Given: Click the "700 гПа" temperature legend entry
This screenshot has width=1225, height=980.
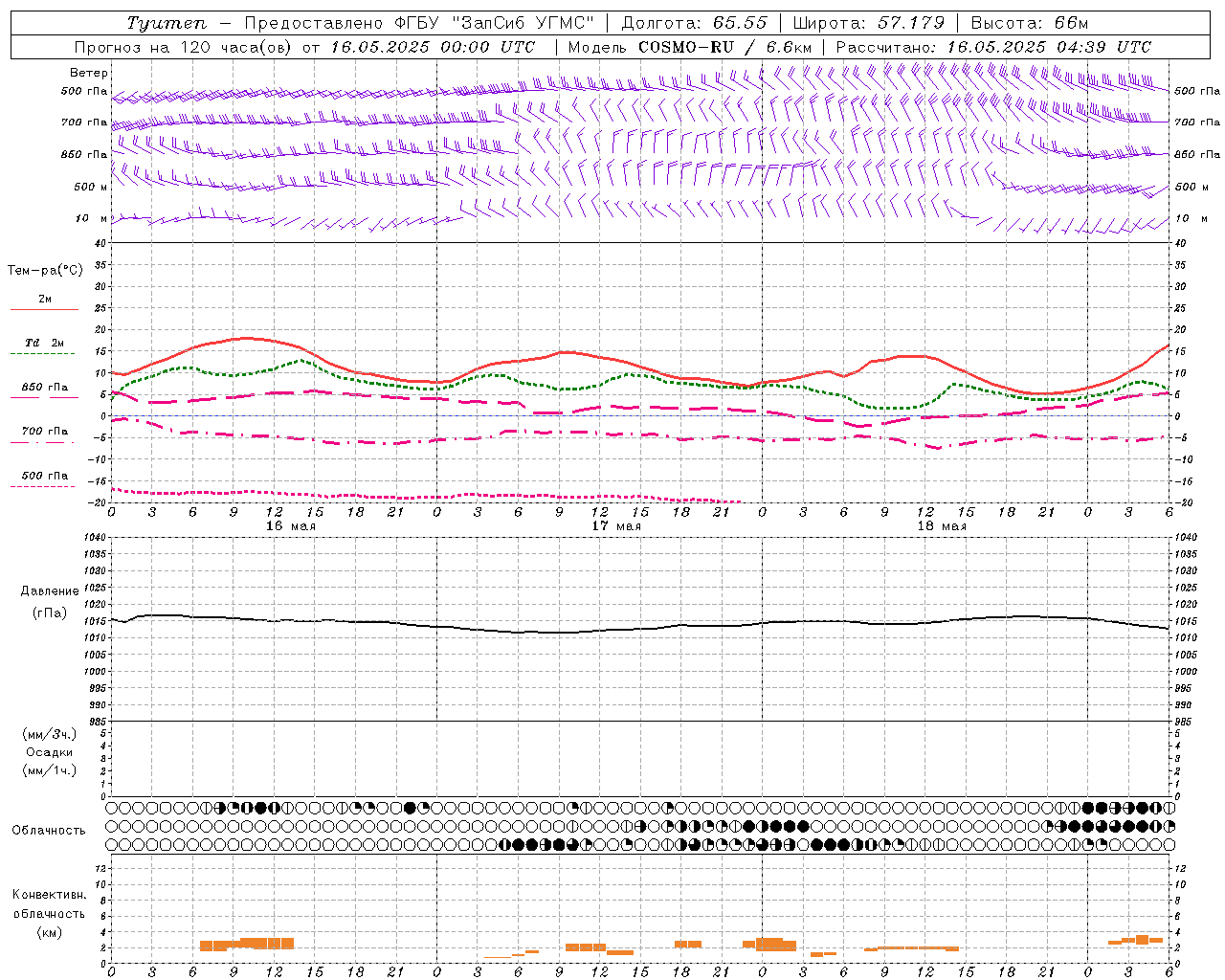Looking at the screenshot, I should pos(45,432).
